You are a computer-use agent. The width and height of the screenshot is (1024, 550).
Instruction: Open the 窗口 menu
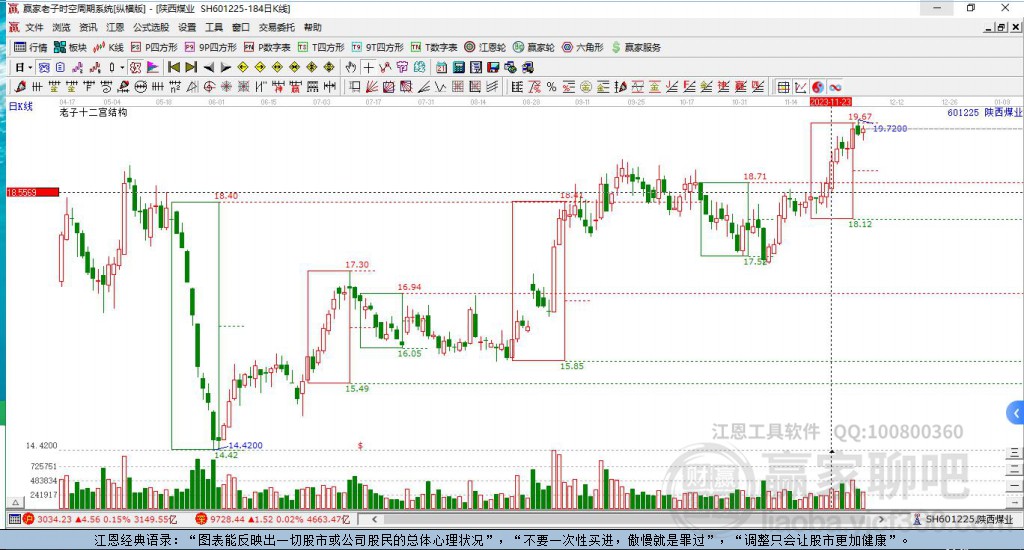click(241, 27)
